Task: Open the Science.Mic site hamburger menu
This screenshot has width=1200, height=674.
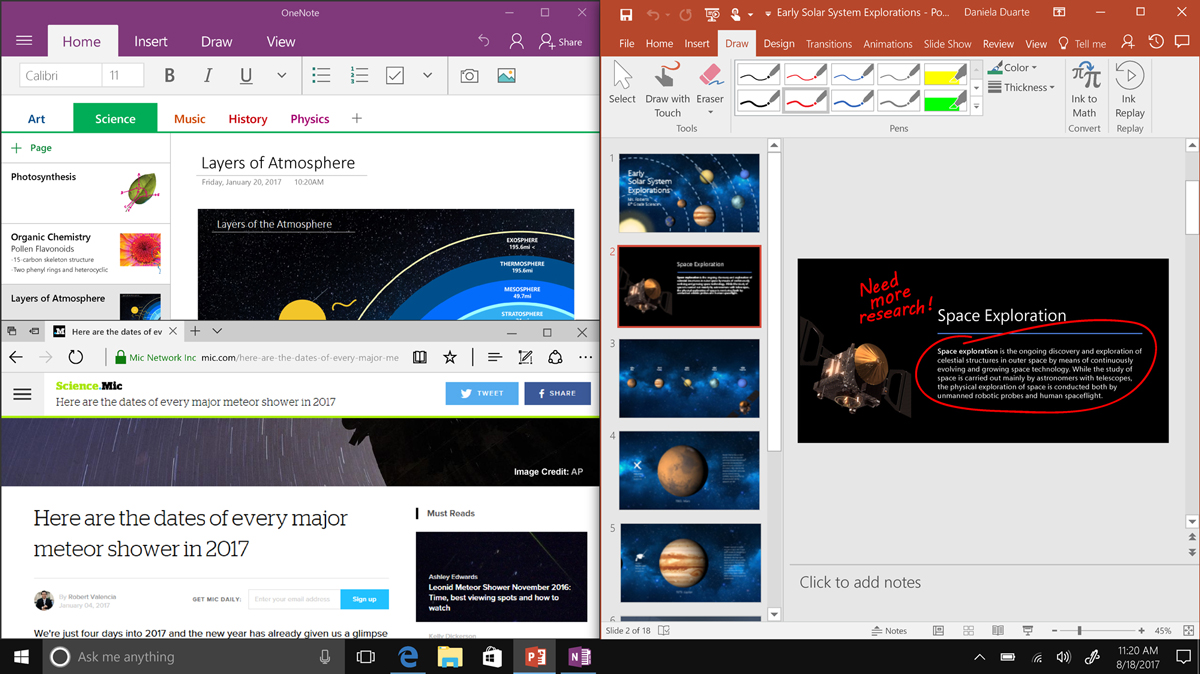Action: coord(22,394)
